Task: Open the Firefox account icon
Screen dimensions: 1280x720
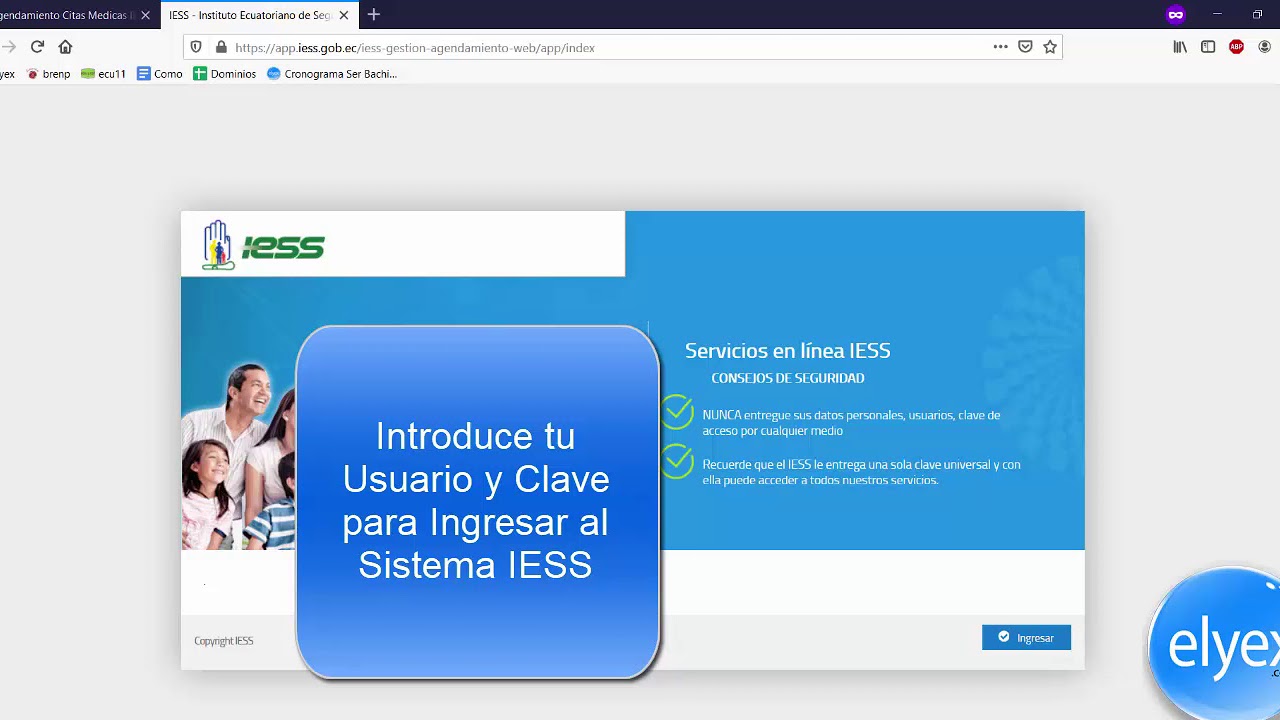Action: pyautogui.click(x=1264, y=47)
